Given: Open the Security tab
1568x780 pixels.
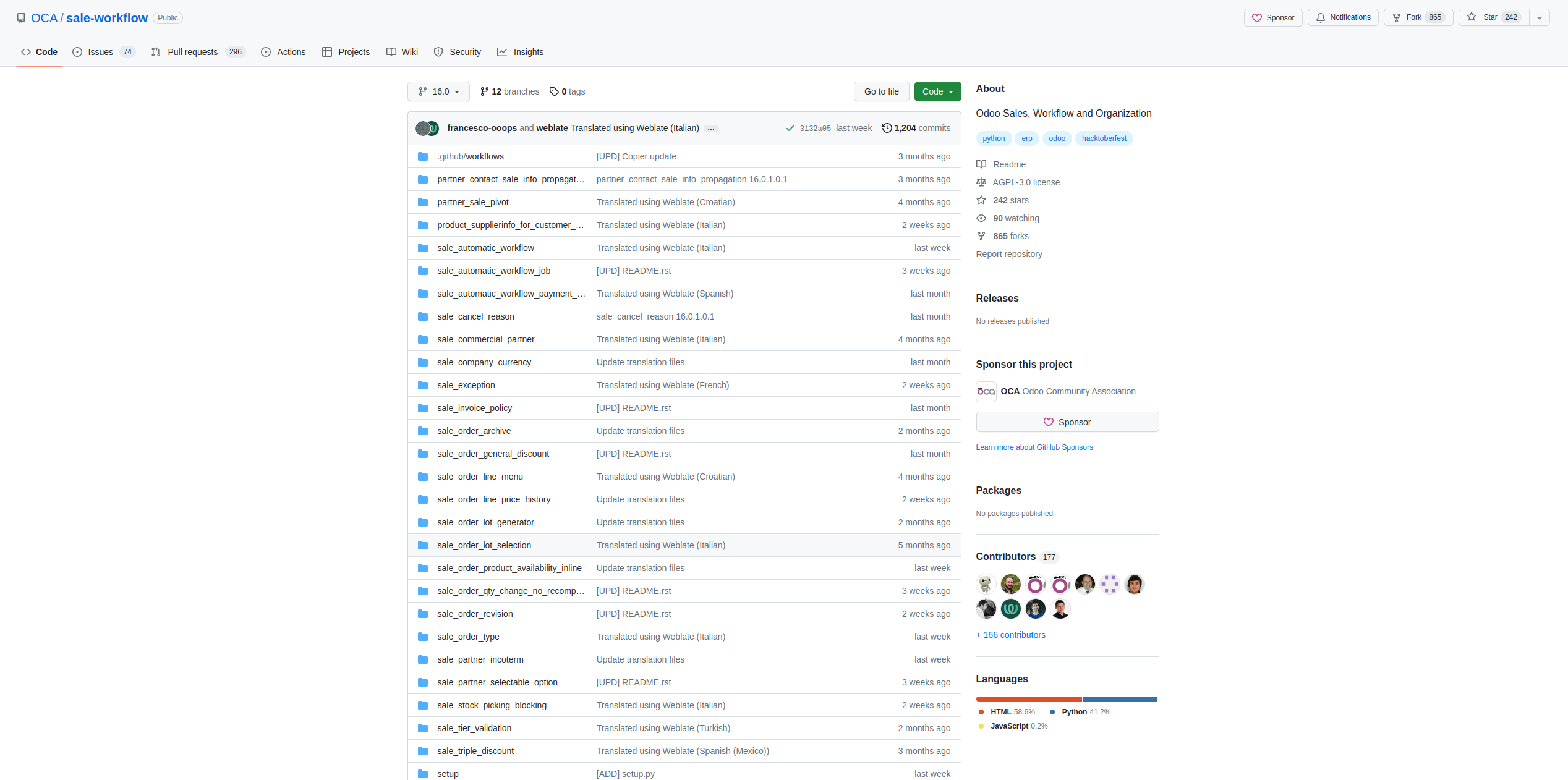Looking at the screenshot, I should point(458,52).
